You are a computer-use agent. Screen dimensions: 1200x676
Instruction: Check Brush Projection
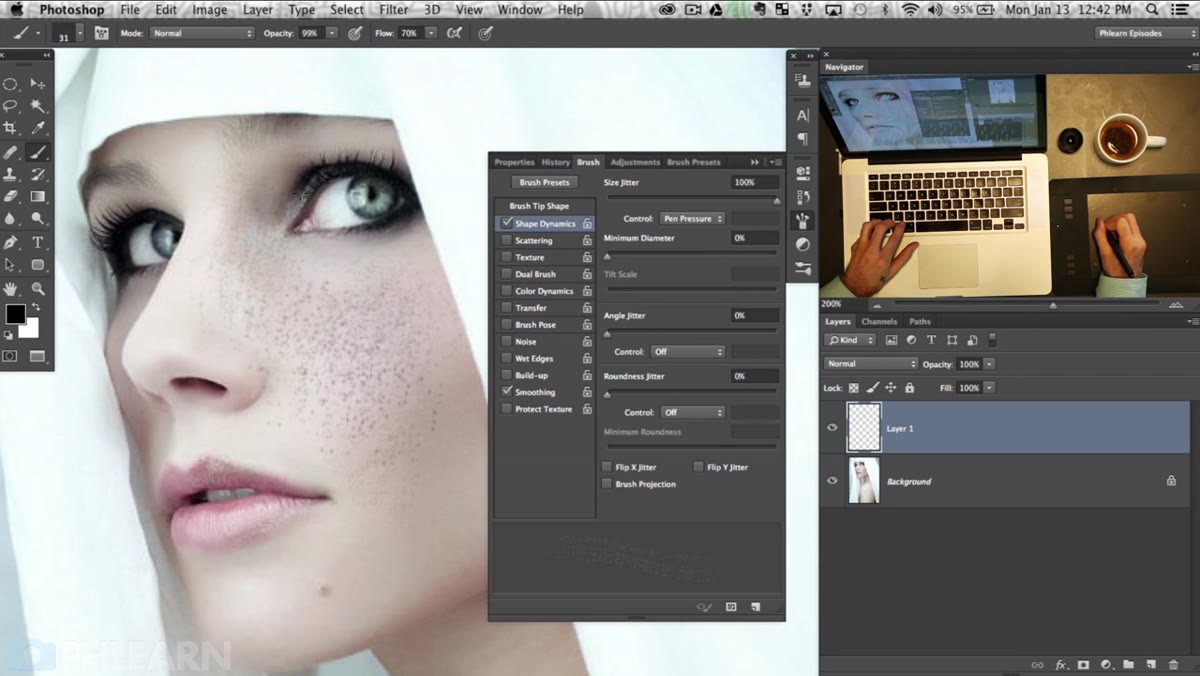pos(607,484)
